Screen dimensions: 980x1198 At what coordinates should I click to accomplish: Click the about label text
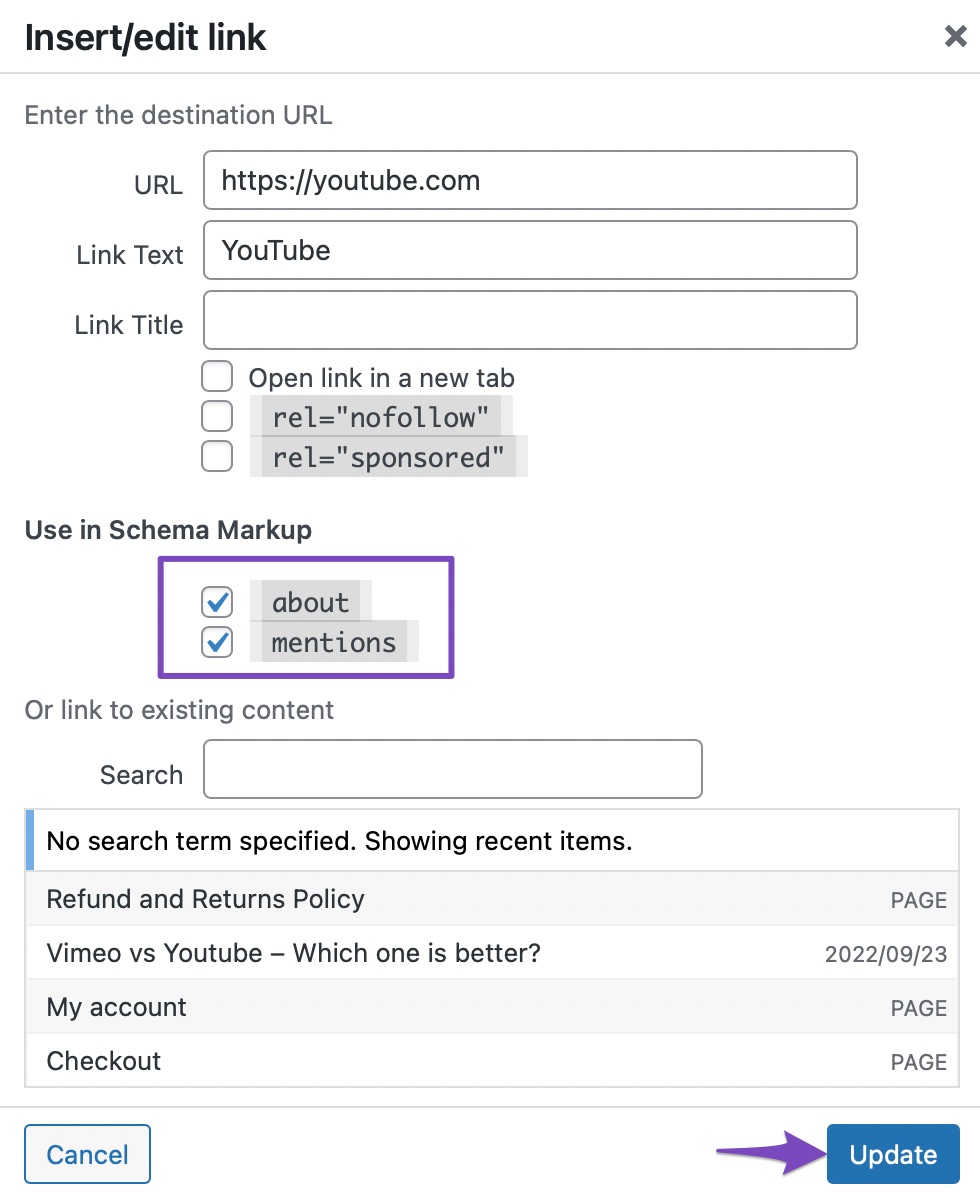click(310, 602)
